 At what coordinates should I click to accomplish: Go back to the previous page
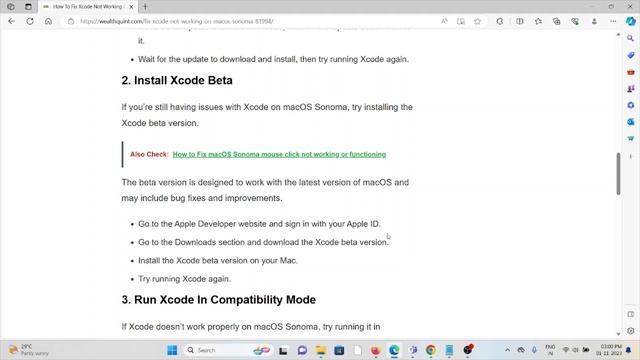(11, 21)
